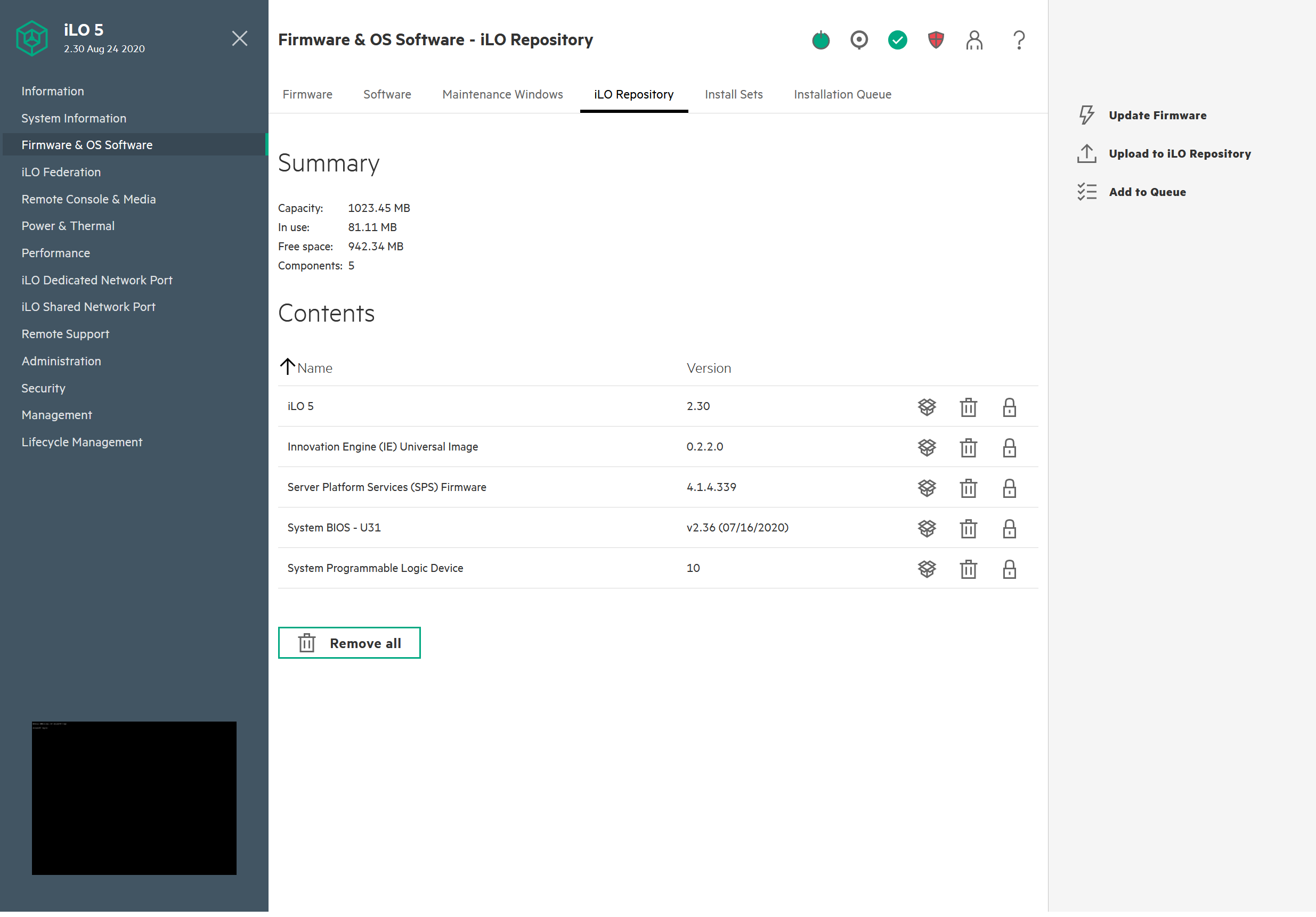Viewport: 1316px width, 917px height.
Task: Click the help question mark icon
Action: tap(1019, 40)
